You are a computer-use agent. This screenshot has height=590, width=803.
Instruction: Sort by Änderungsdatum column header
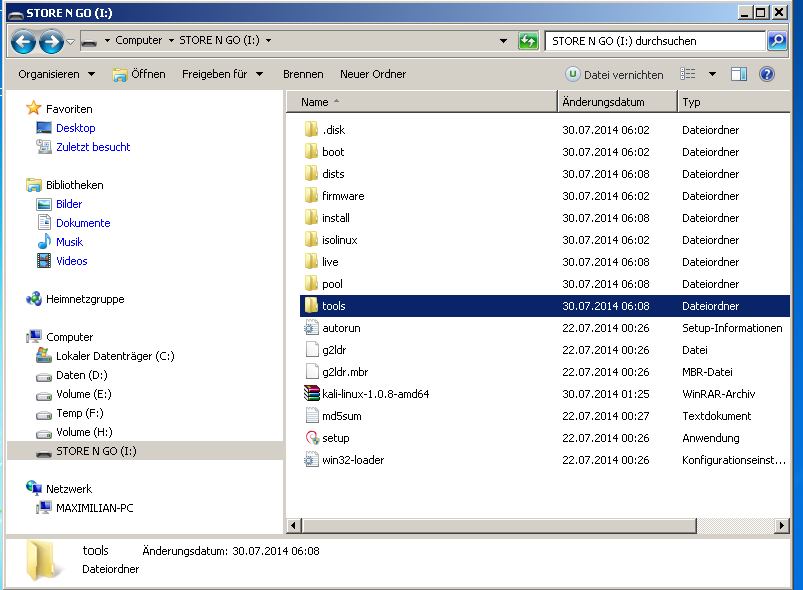(x=617, y=102)
